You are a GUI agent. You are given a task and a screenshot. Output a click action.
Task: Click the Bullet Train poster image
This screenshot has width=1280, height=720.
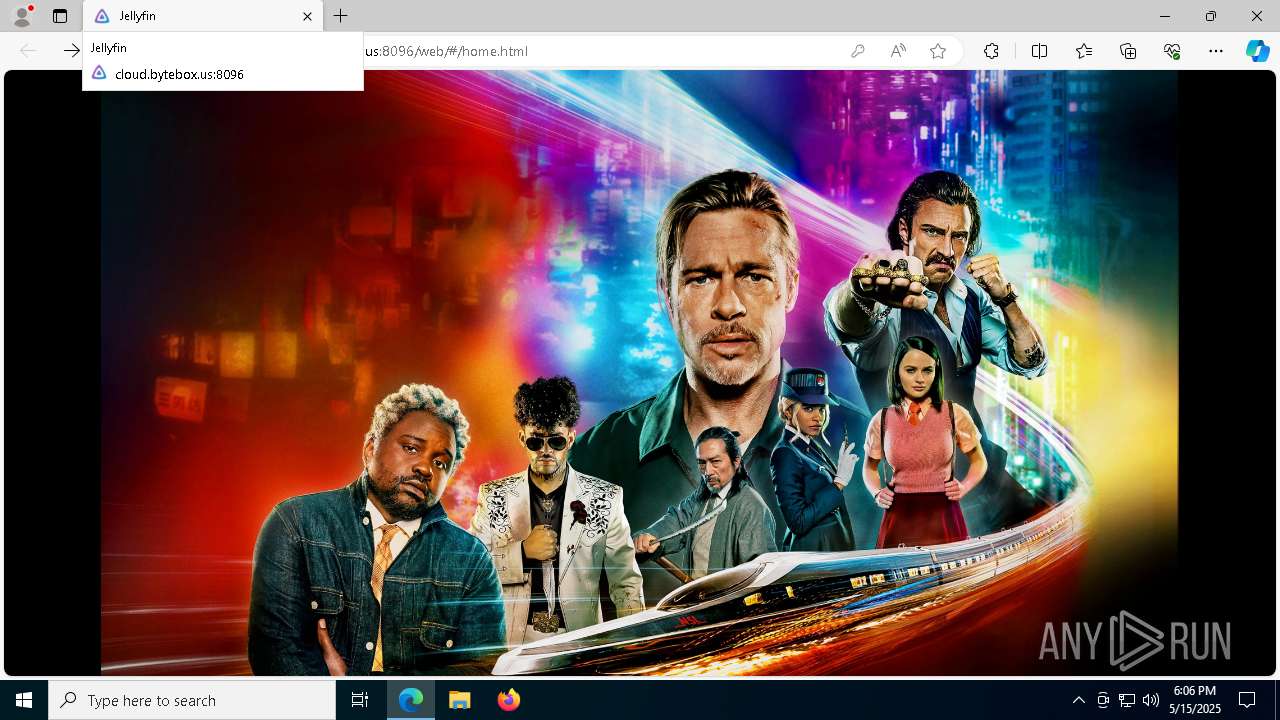click(x=639, y=372)
